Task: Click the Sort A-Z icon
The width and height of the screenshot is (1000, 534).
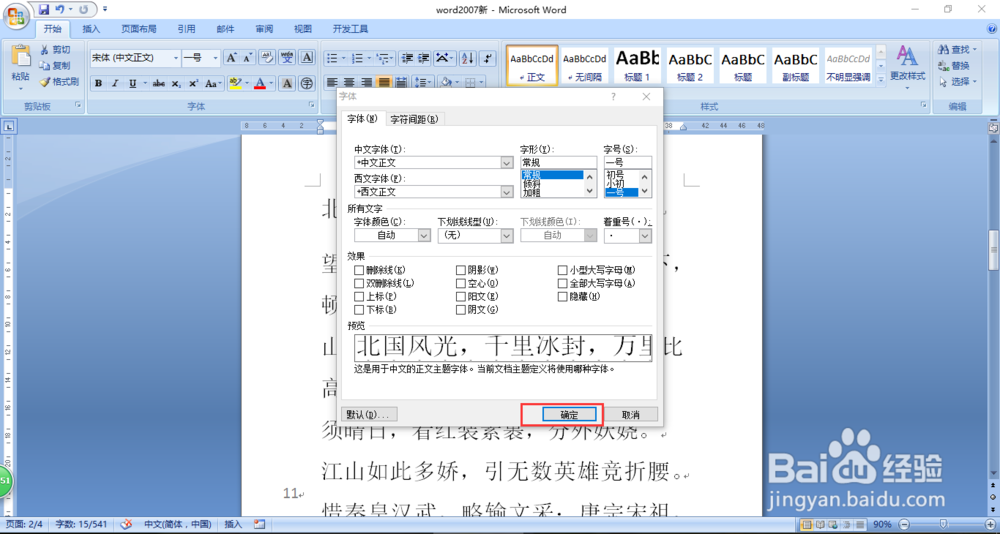Action: coord(468,58)
